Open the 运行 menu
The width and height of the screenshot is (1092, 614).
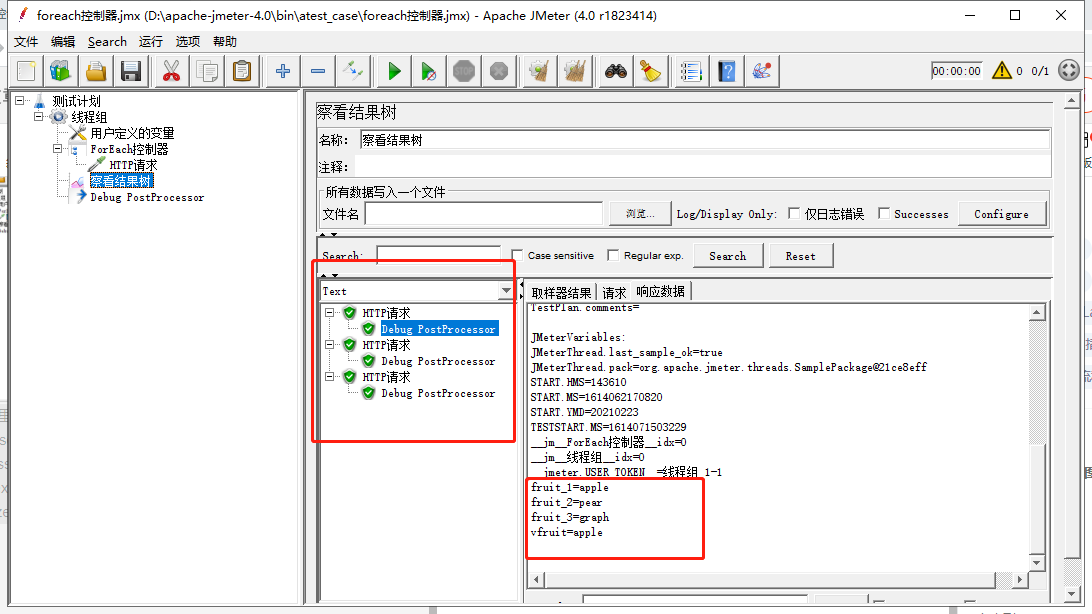click(150, 42)
